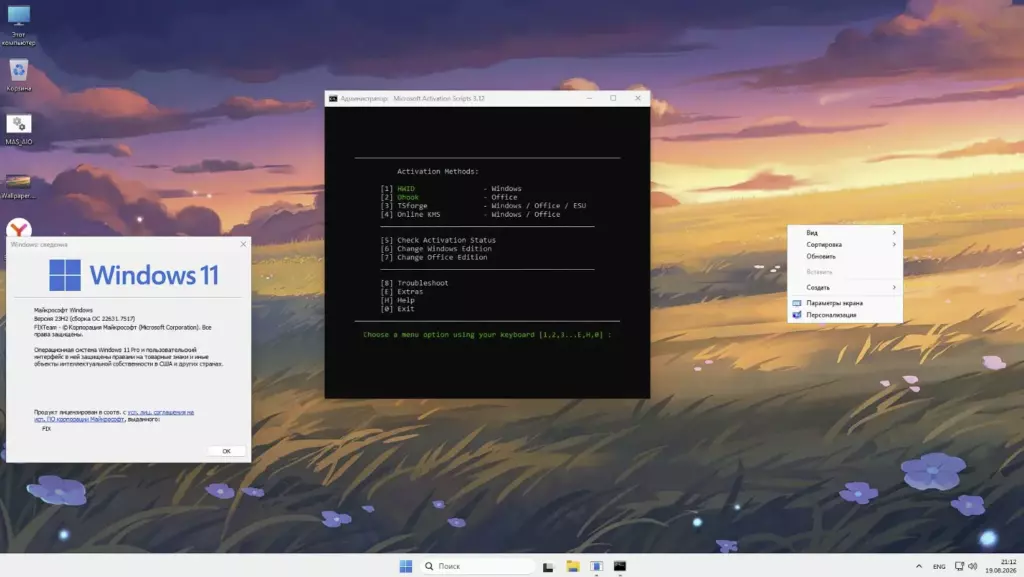Switch to the command prompt taskbar icon
Viewport: 1024px width, 577px height.
pyautogui.click(x=620, y=566)
